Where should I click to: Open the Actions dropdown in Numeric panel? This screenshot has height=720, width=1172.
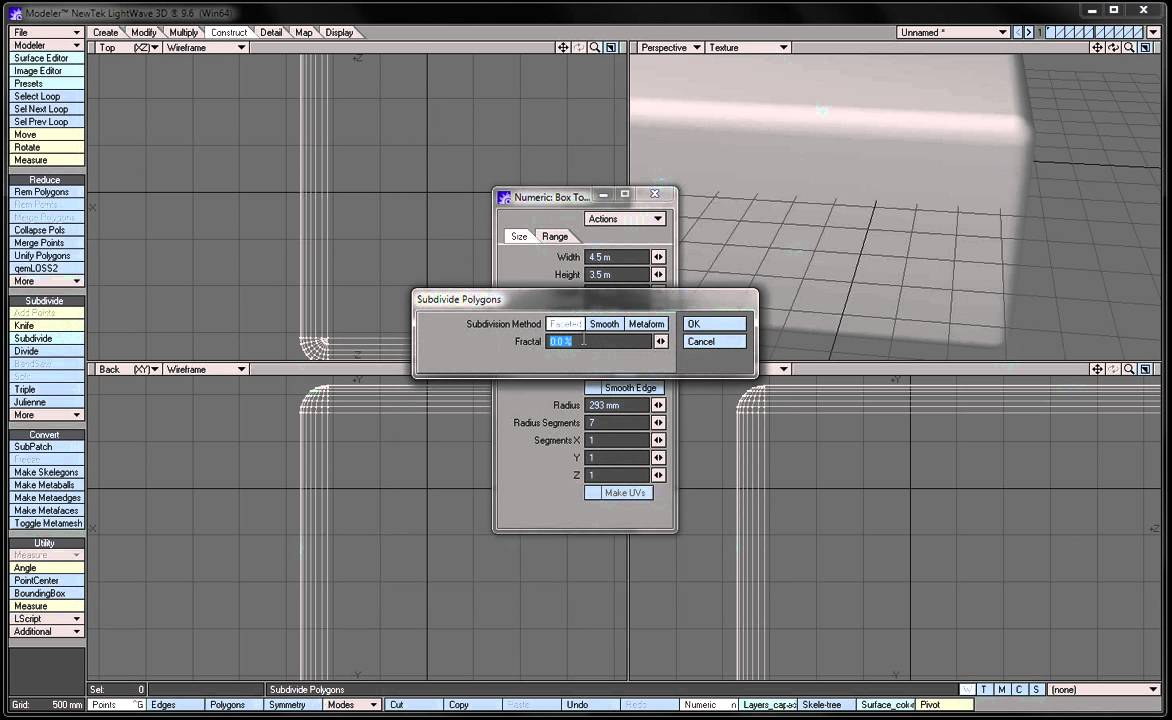click(625, 219)
